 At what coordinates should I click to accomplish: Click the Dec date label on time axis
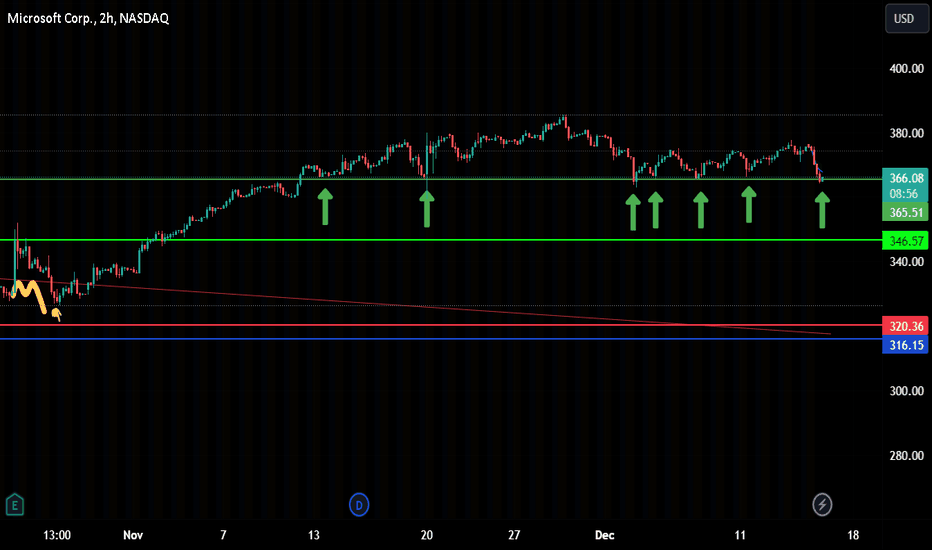tap(604, 535)
